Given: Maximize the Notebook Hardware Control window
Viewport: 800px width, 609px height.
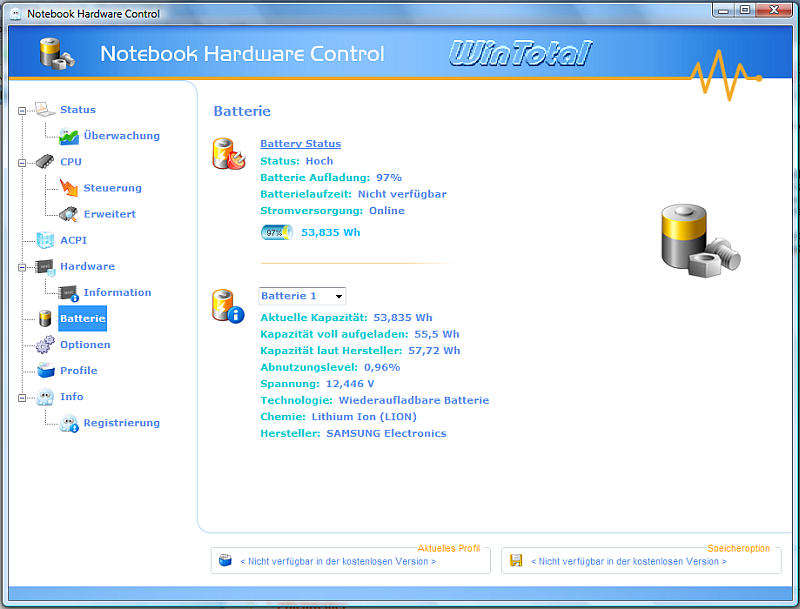Looking at the screenshot, I should click(x=745, y=10).
